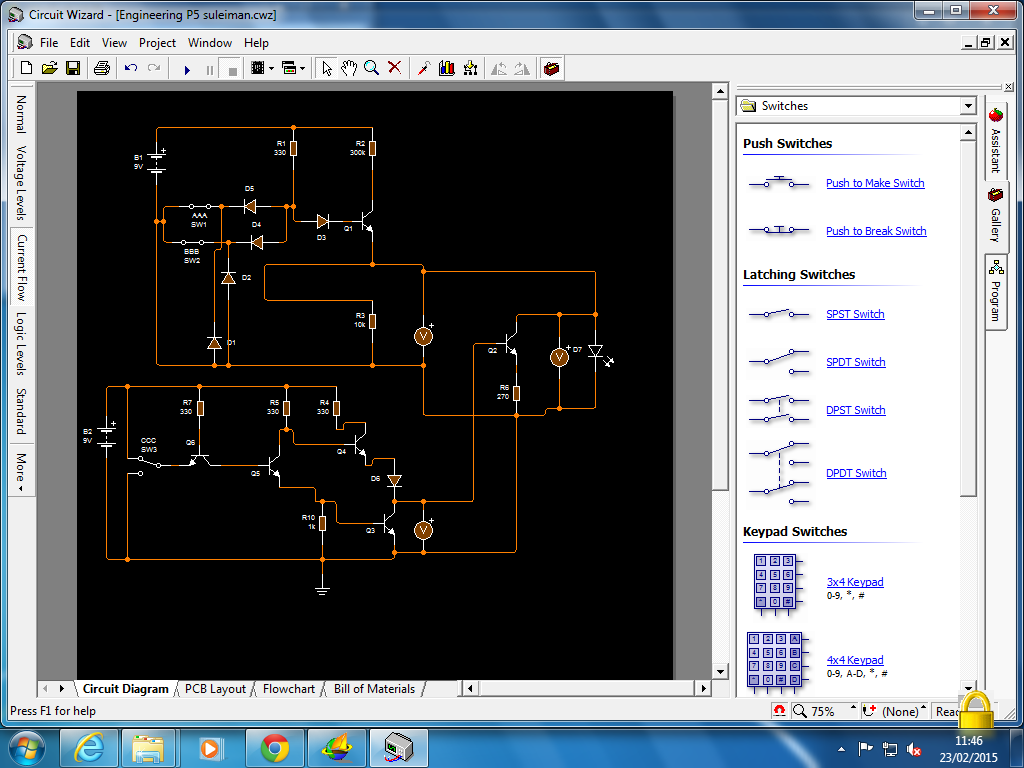Screen dimensions: 1024x768
Task: Open the Edit menu
Action: (x=80, y=42)
